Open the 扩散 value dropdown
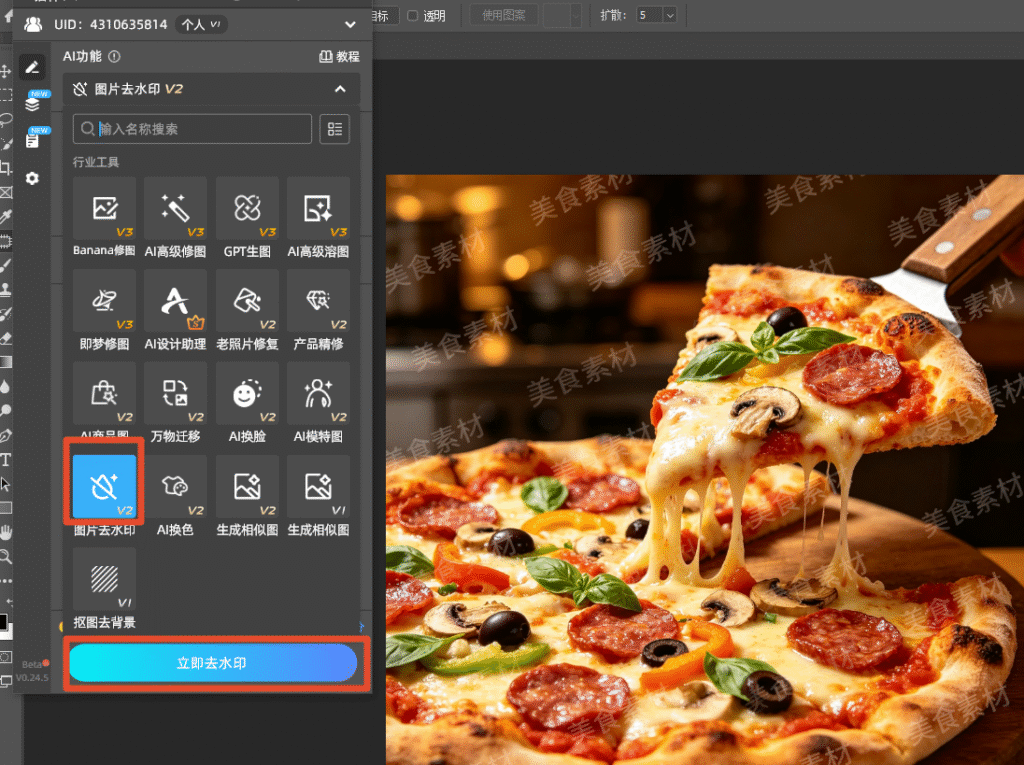1024x765 pixels. (670, 15)
